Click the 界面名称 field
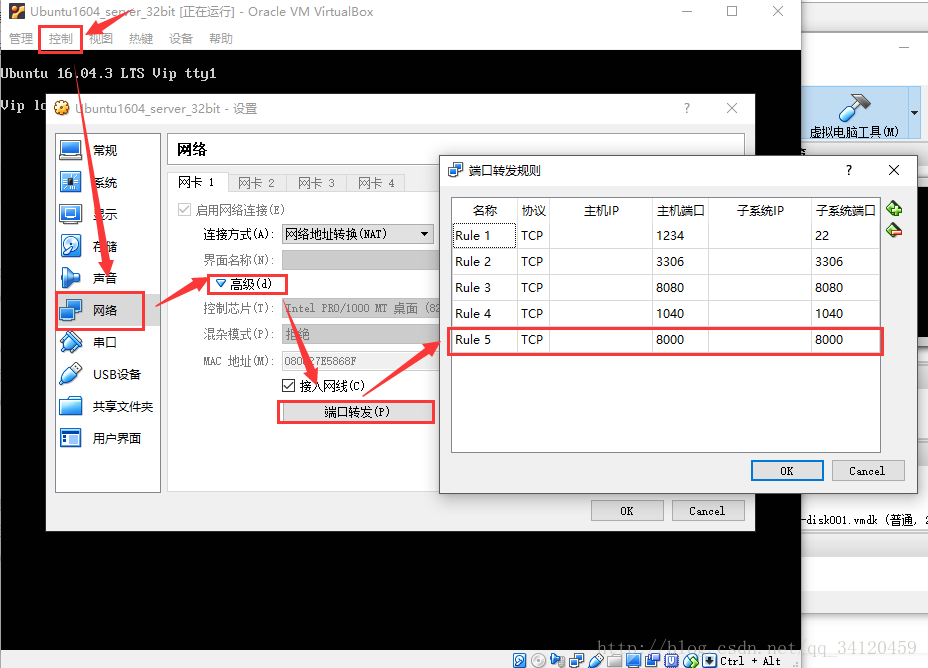Screen dimensions: 928x668 [360, 260]
